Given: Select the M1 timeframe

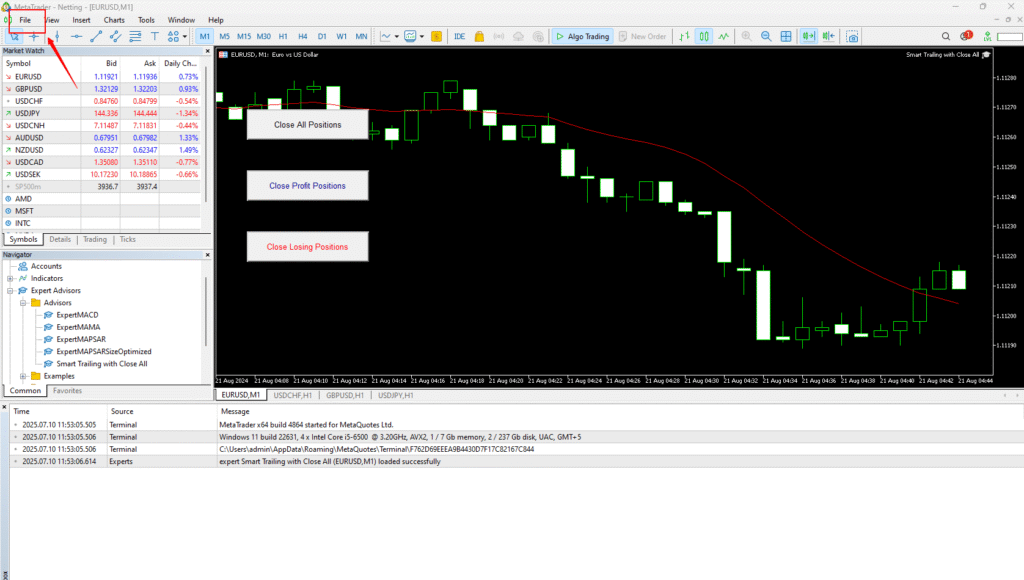Looking at the screenshot, I should [204, 37].
